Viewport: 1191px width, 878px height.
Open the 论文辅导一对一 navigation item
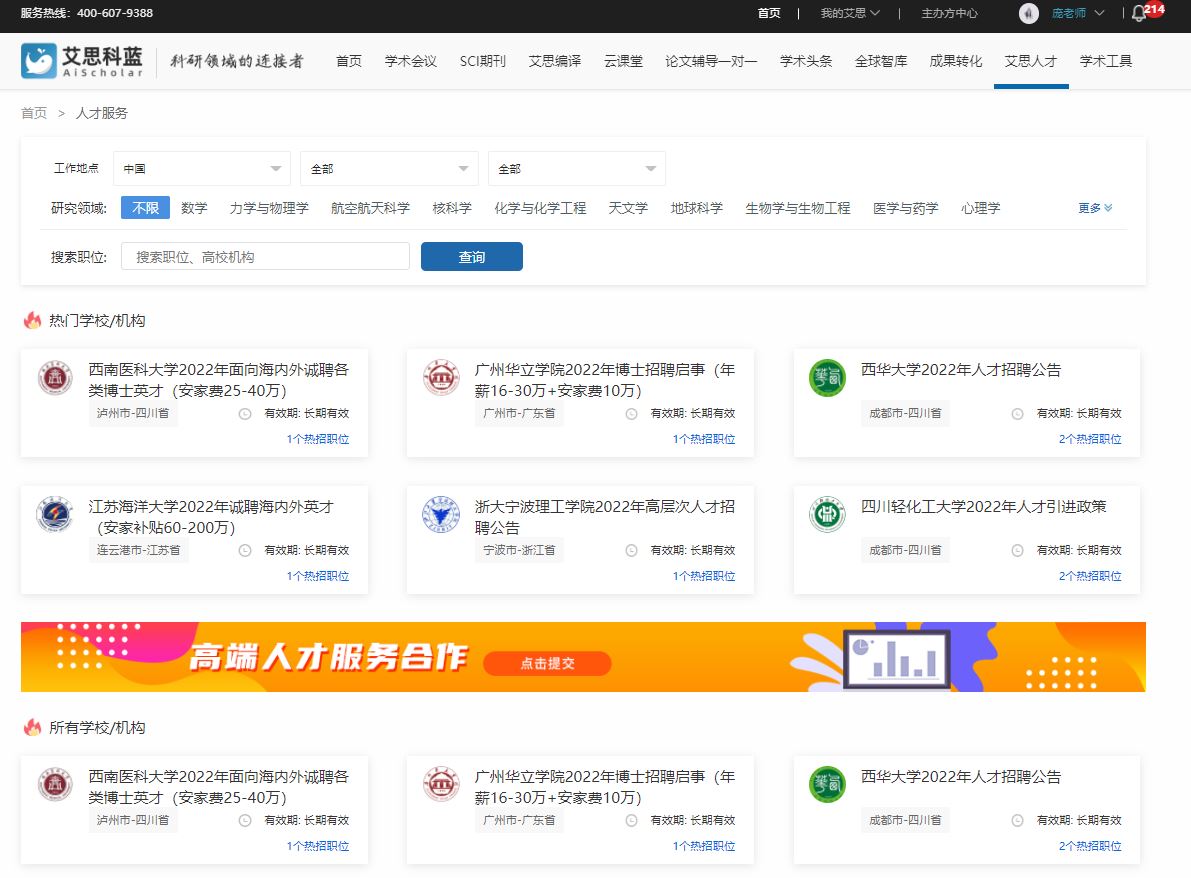[x=711, y=61]
